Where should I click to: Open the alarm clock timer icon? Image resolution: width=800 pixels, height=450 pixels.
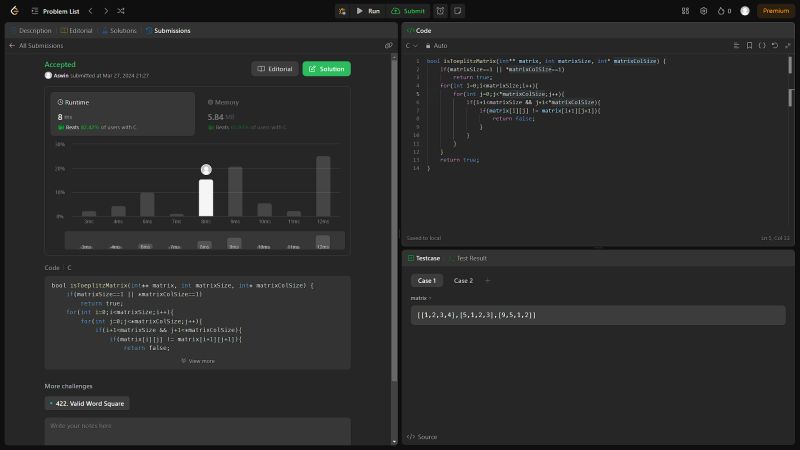[x=440, y=11]
